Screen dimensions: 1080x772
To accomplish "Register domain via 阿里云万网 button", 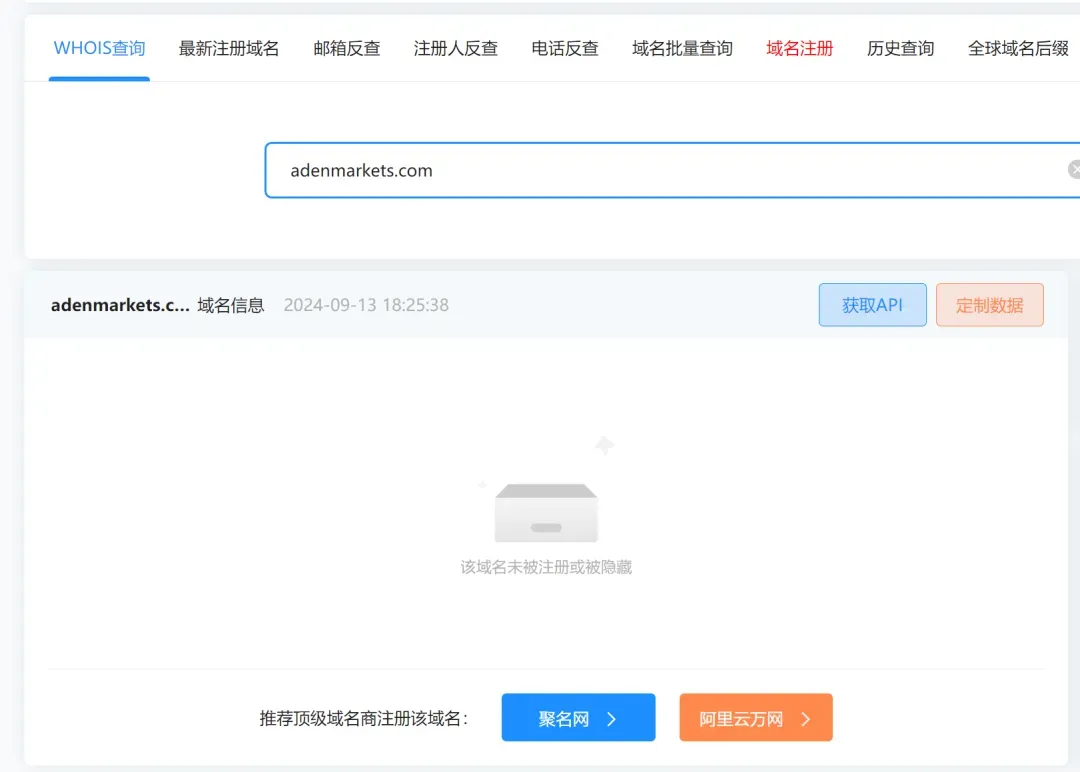I will [x=756, y=718].
